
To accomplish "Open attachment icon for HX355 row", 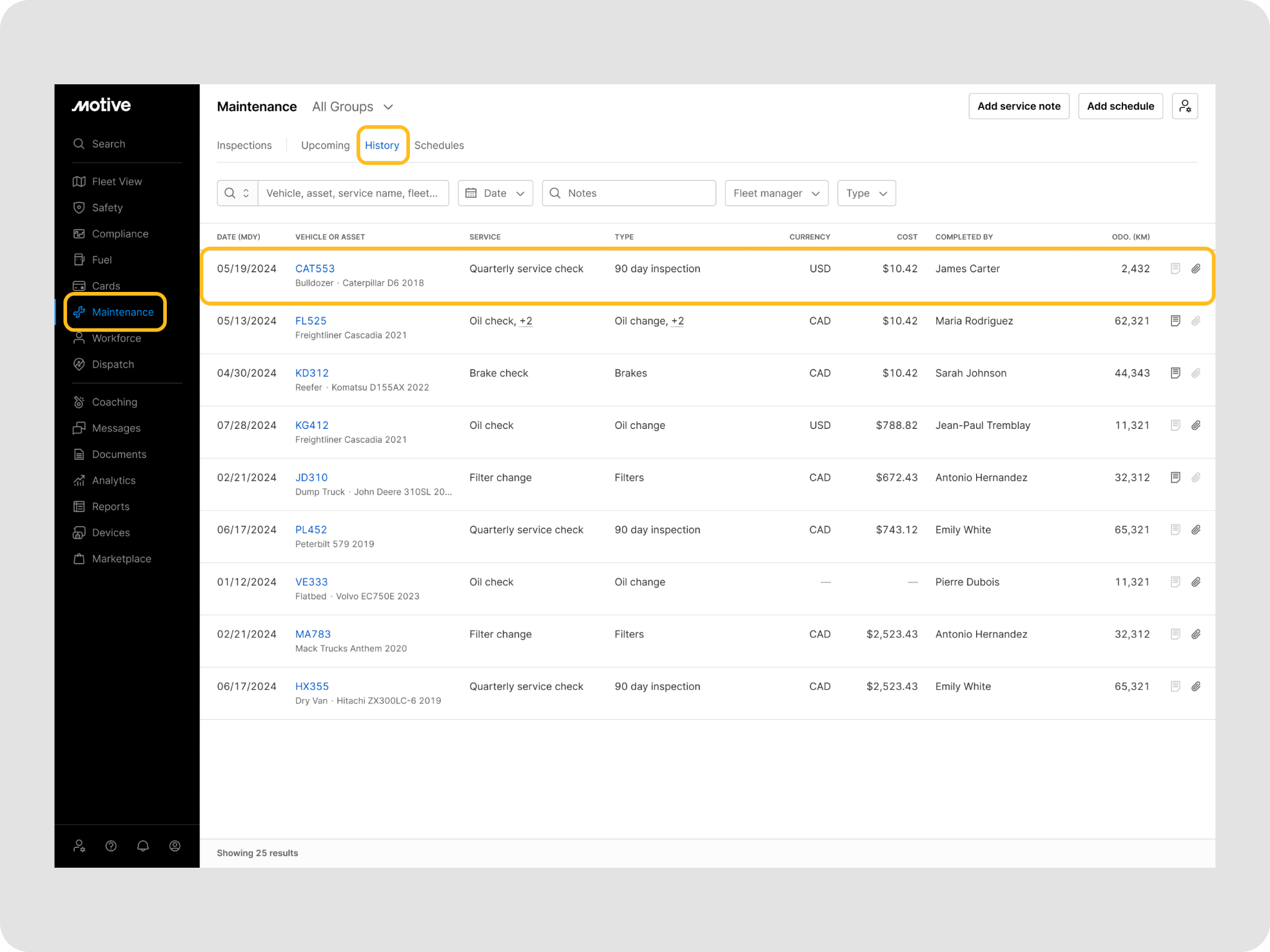I will pyautogui.click(x=1196, y=686).
